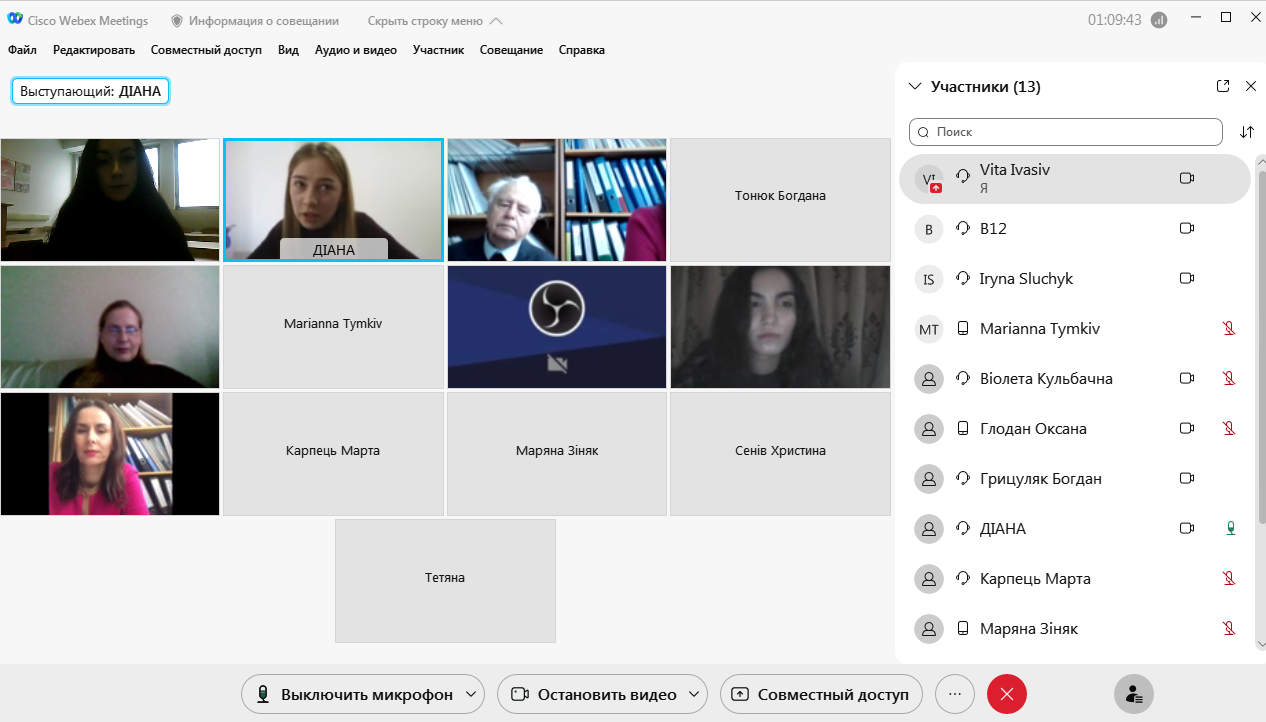Click the connection signal strength icon
The width and height of the screenshot is (1266, 722).
[x=1159, y=20]
